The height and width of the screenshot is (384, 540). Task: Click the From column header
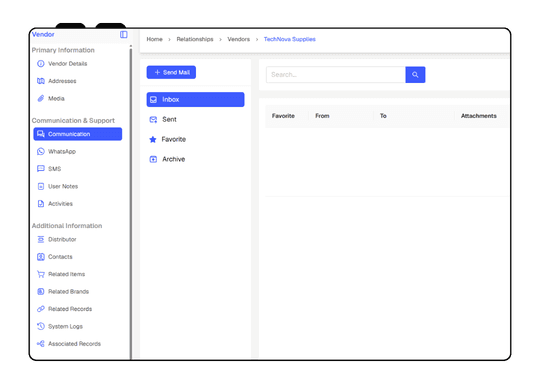pyautogui.click(x=322, y=116)
